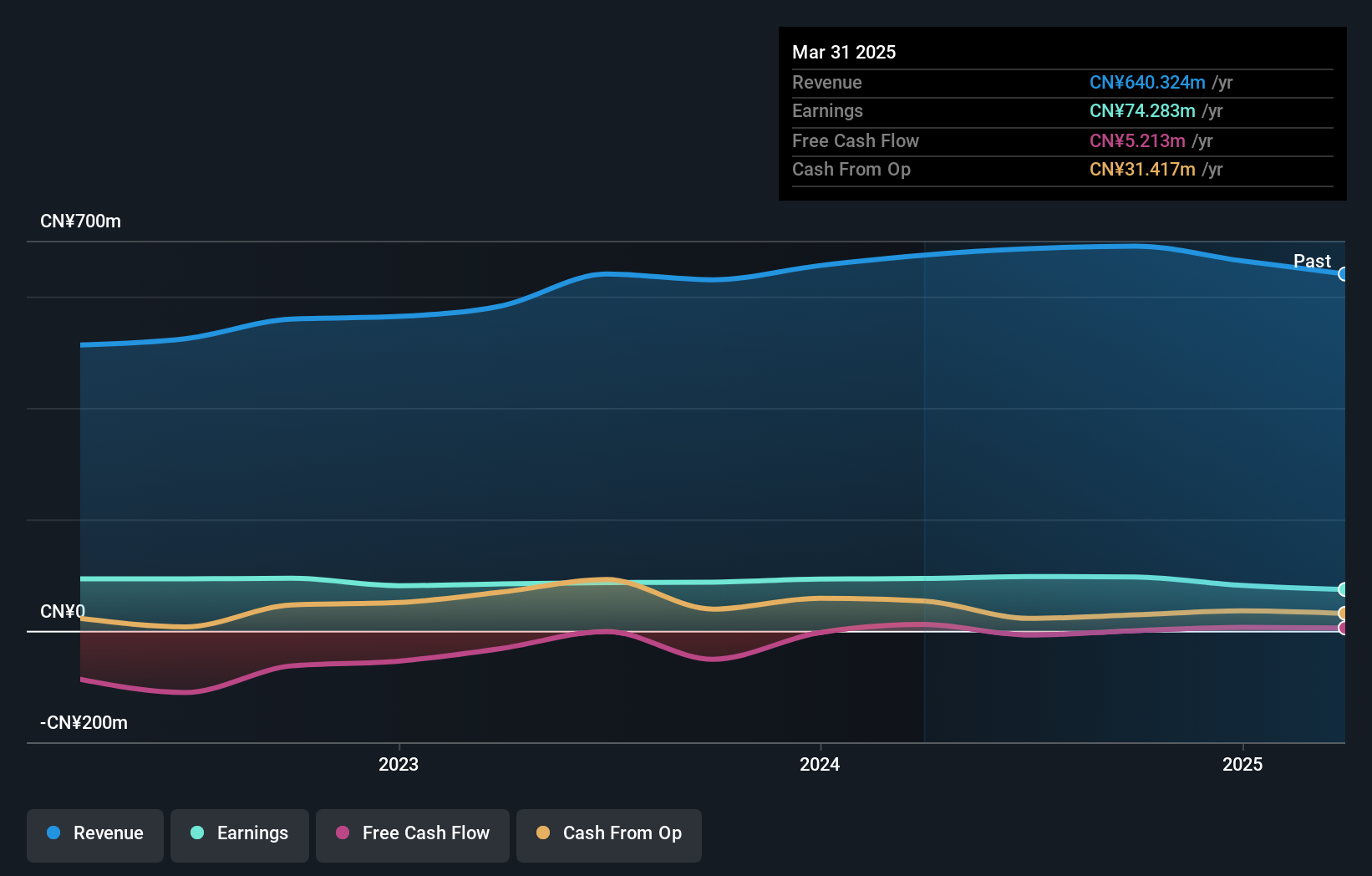Click the Cash From Op label in the tooltip

click(851, 169)
